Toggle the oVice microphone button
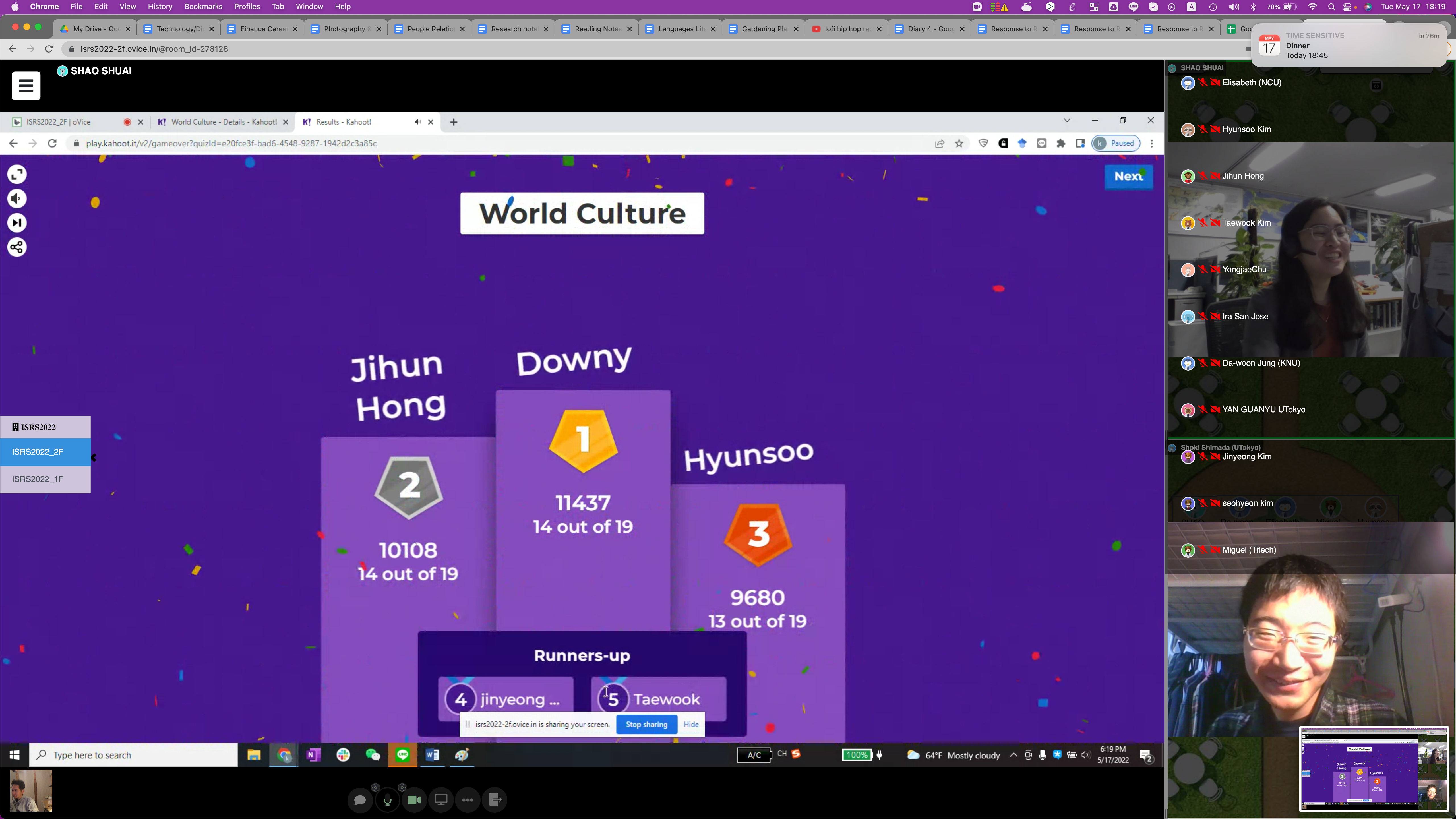The width and height of the screenshot is (1456, 819). pyautogui.click(x=387, y=800)
